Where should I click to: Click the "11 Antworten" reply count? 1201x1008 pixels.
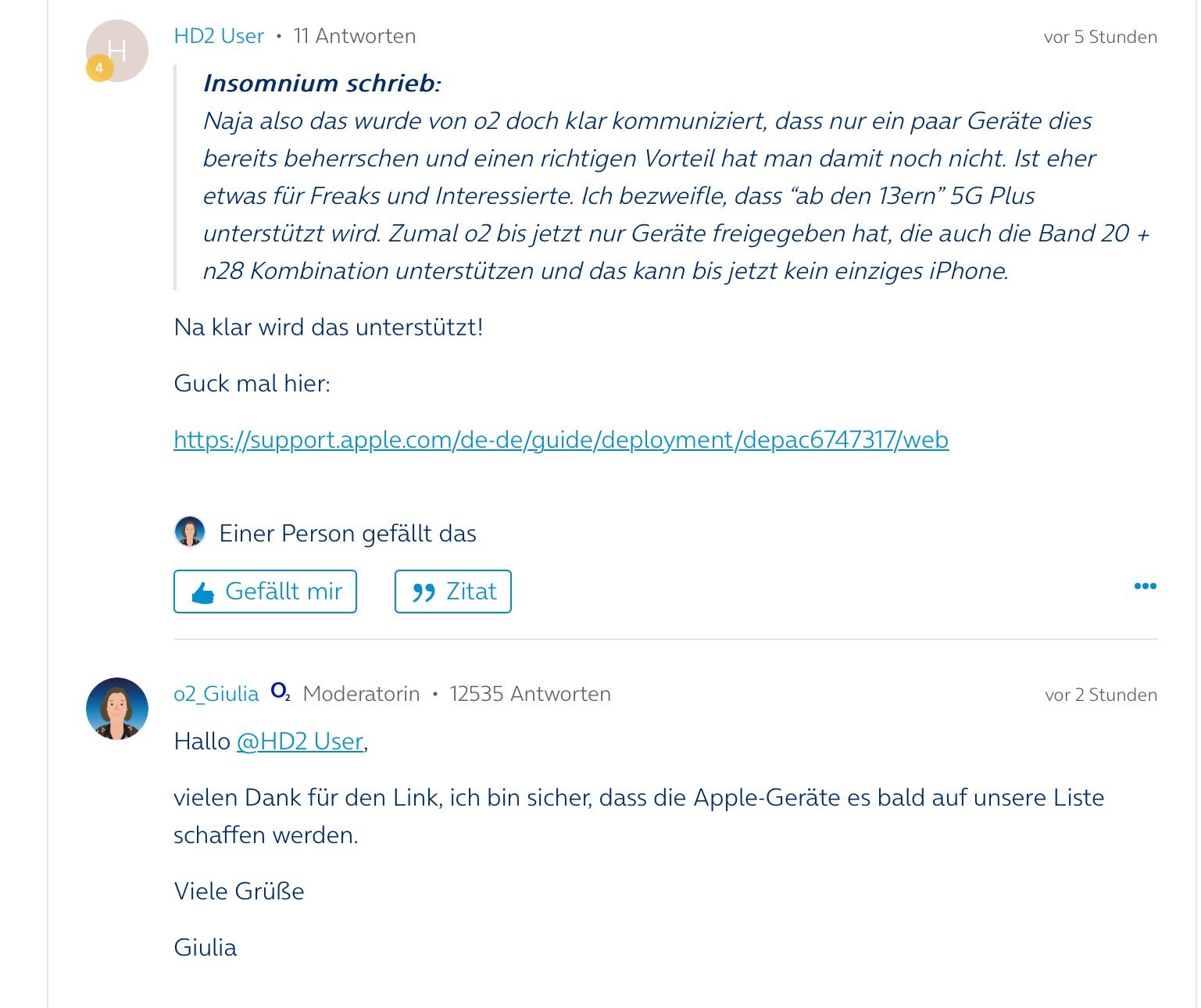[x=354, y=36]
